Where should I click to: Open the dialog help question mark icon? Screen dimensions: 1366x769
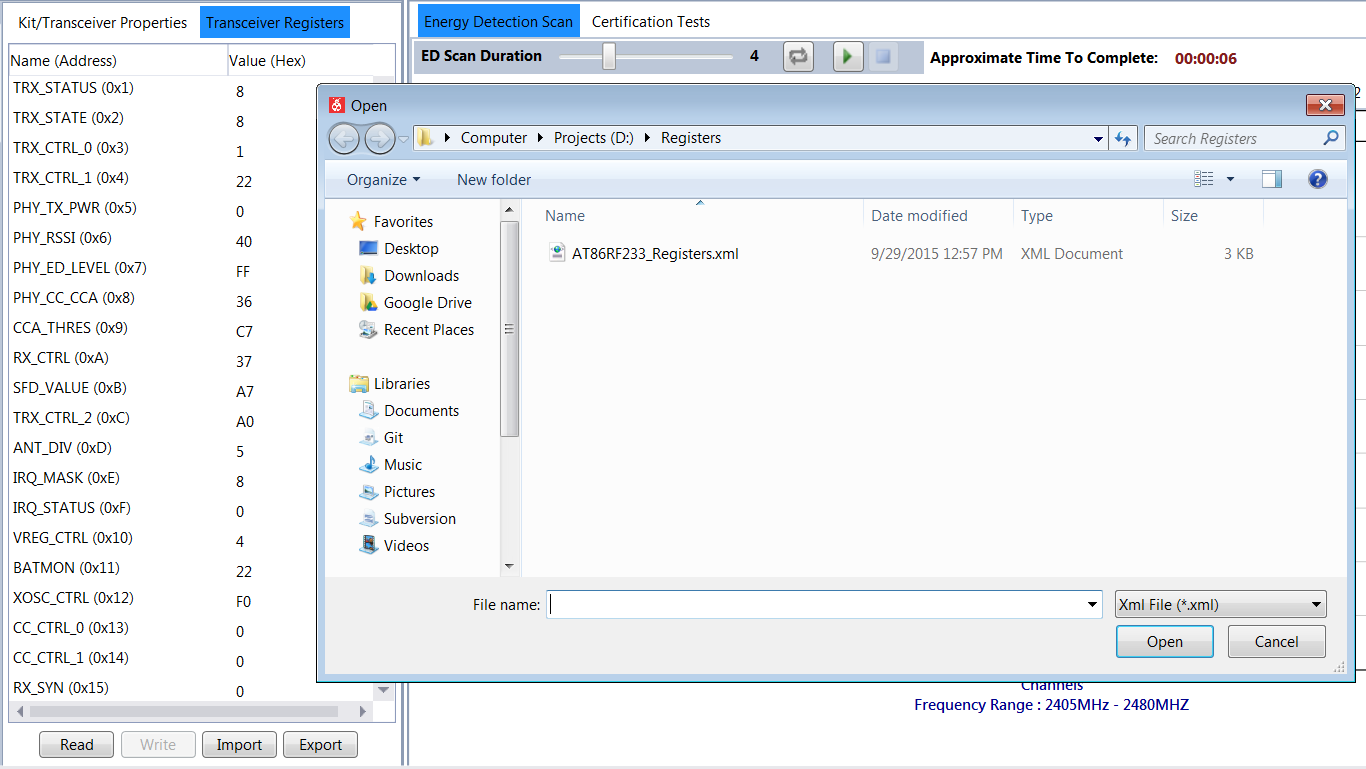1317,179
